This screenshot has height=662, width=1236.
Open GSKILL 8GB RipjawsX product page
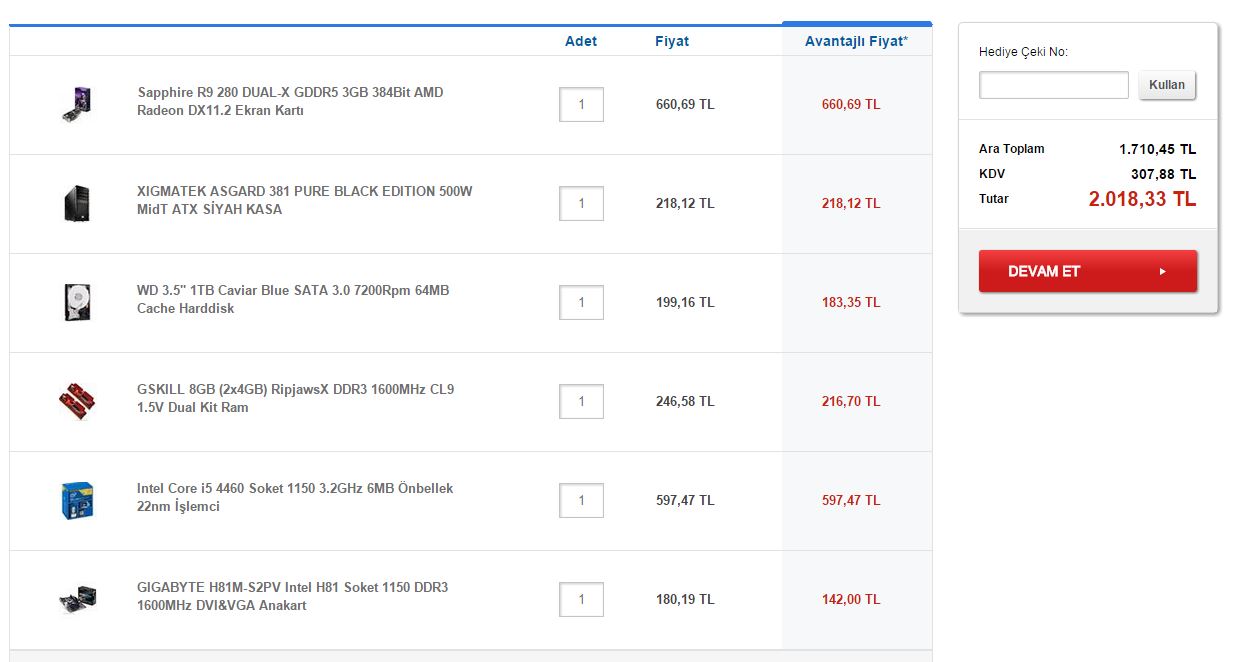[295, 398]
